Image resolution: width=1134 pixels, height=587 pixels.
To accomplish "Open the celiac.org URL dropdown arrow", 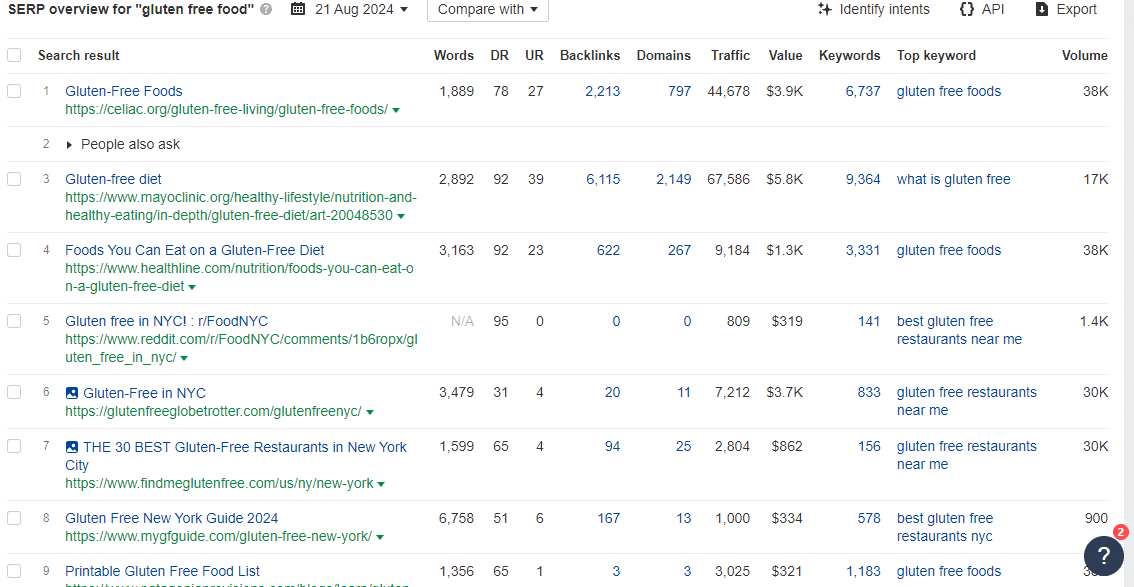I will (396, 110).
